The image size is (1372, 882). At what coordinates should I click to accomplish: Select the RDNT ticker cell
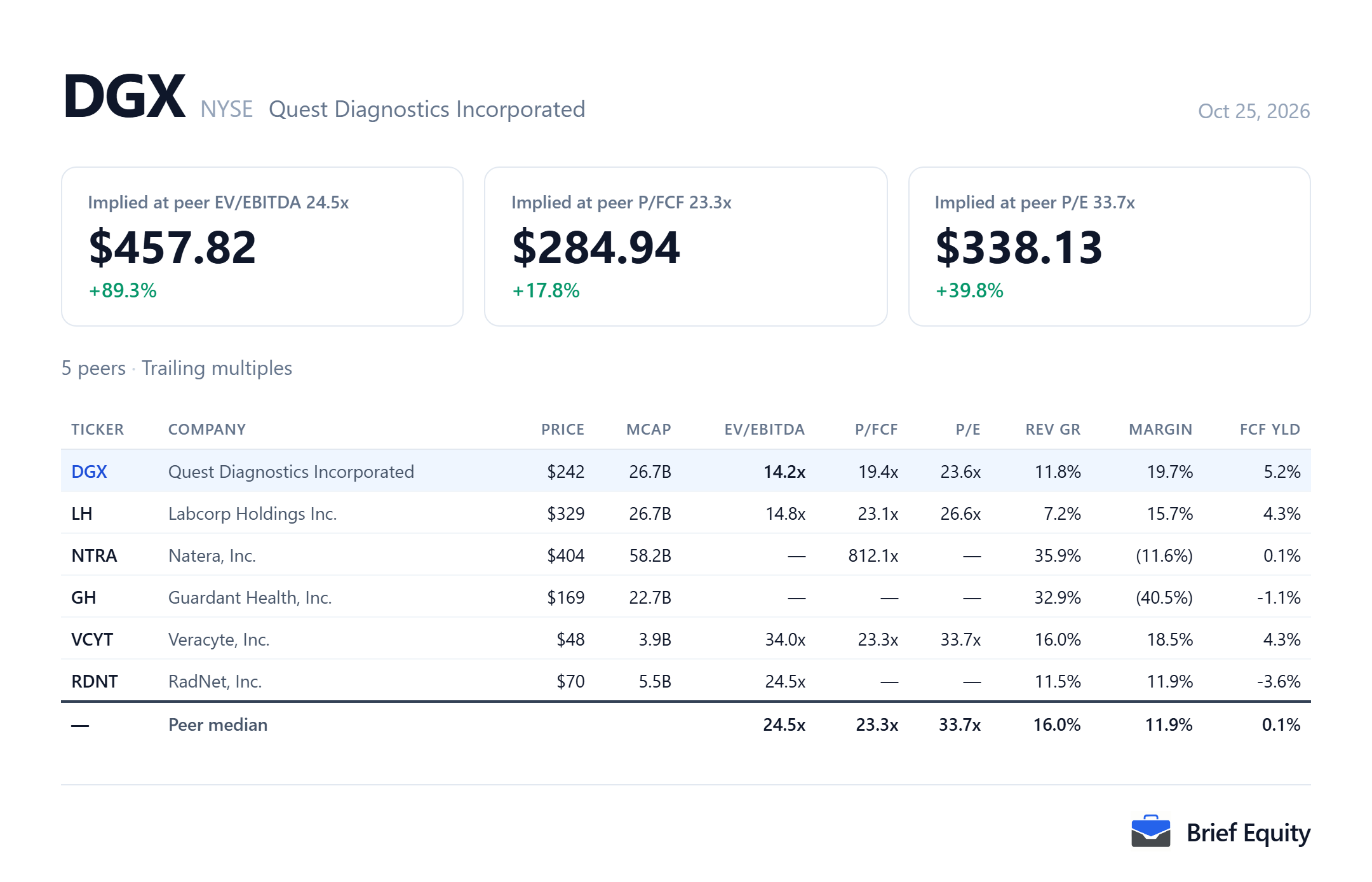point(95,681)
